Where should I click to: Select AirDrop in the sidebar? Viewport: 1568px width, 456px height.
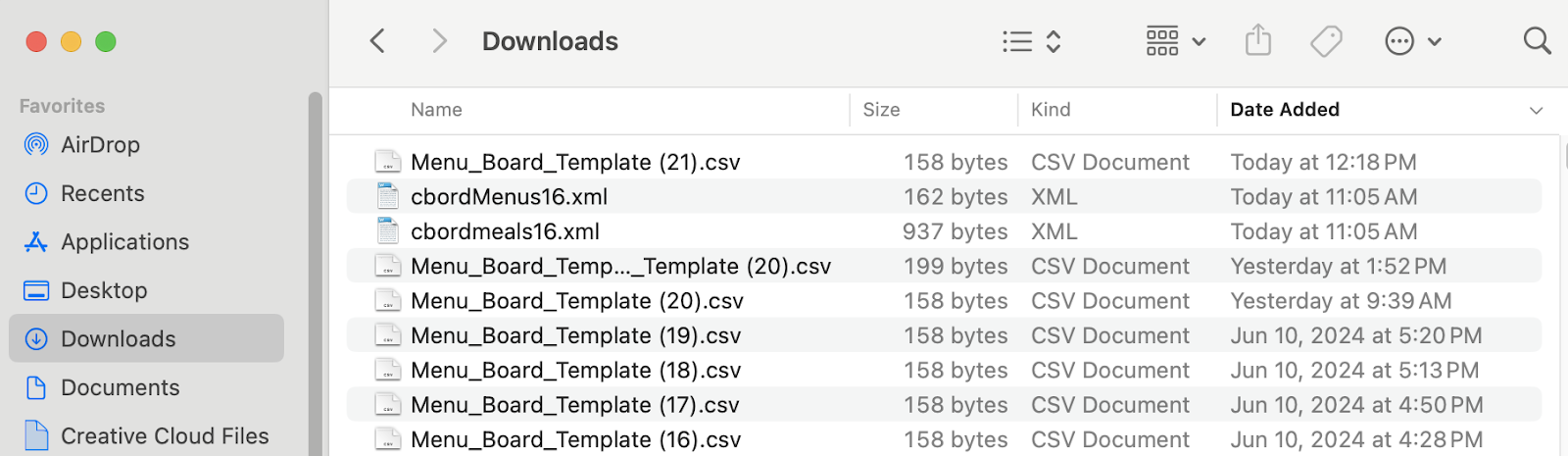tap(100, 145)
